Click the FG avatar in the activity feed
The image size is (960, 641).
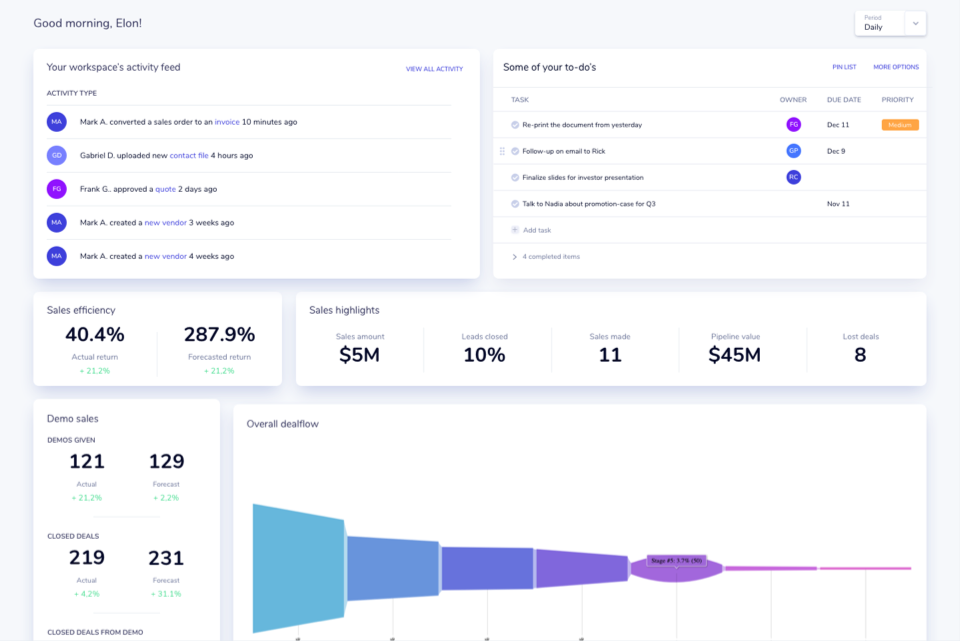click(57, 188)
